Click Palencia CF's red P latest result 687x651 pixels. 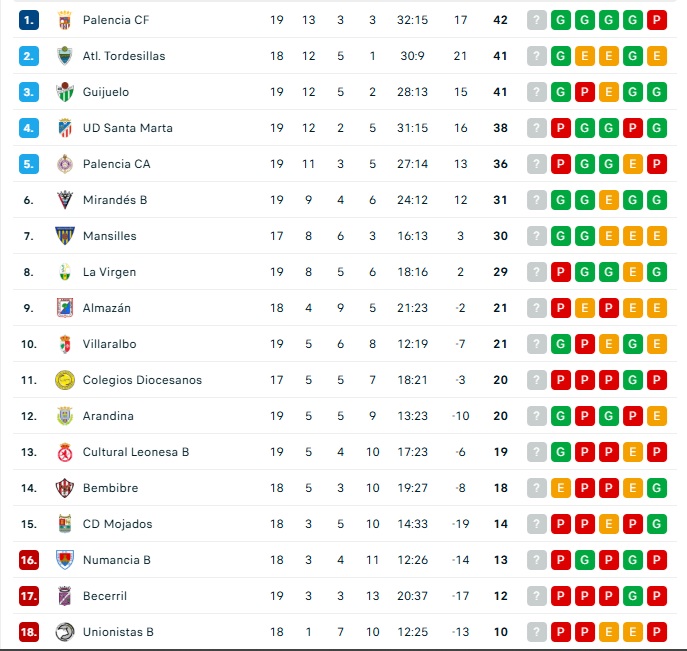point(657,20)
